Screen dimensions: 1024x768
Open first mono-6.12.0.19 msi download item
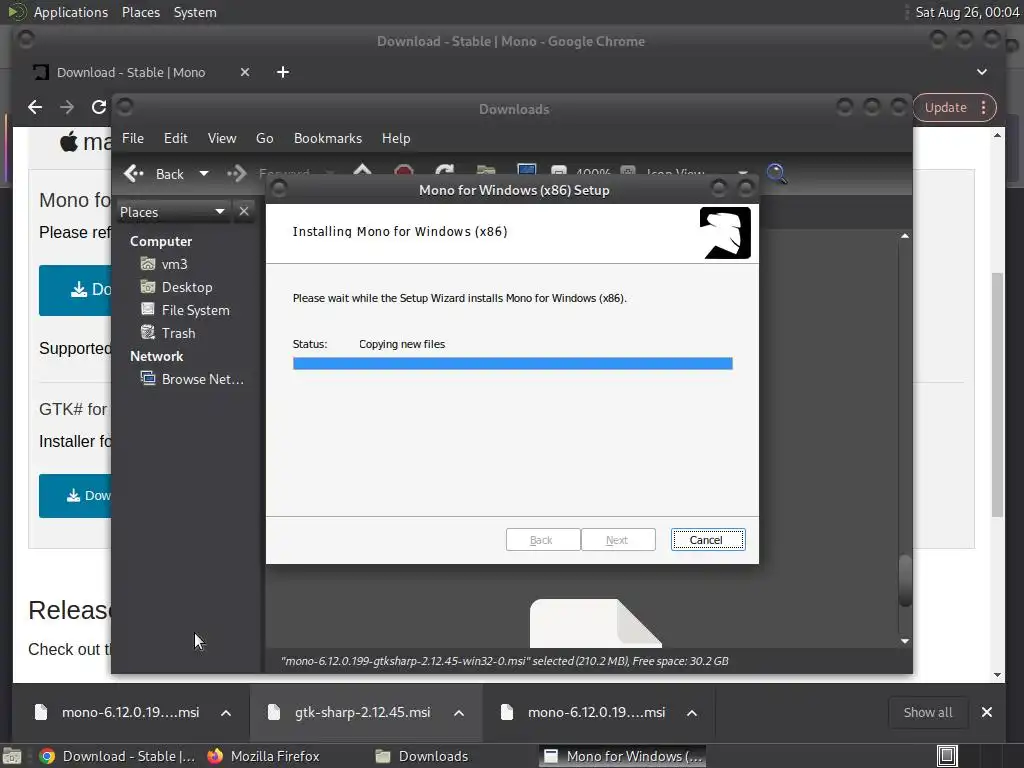coord(118,712)
